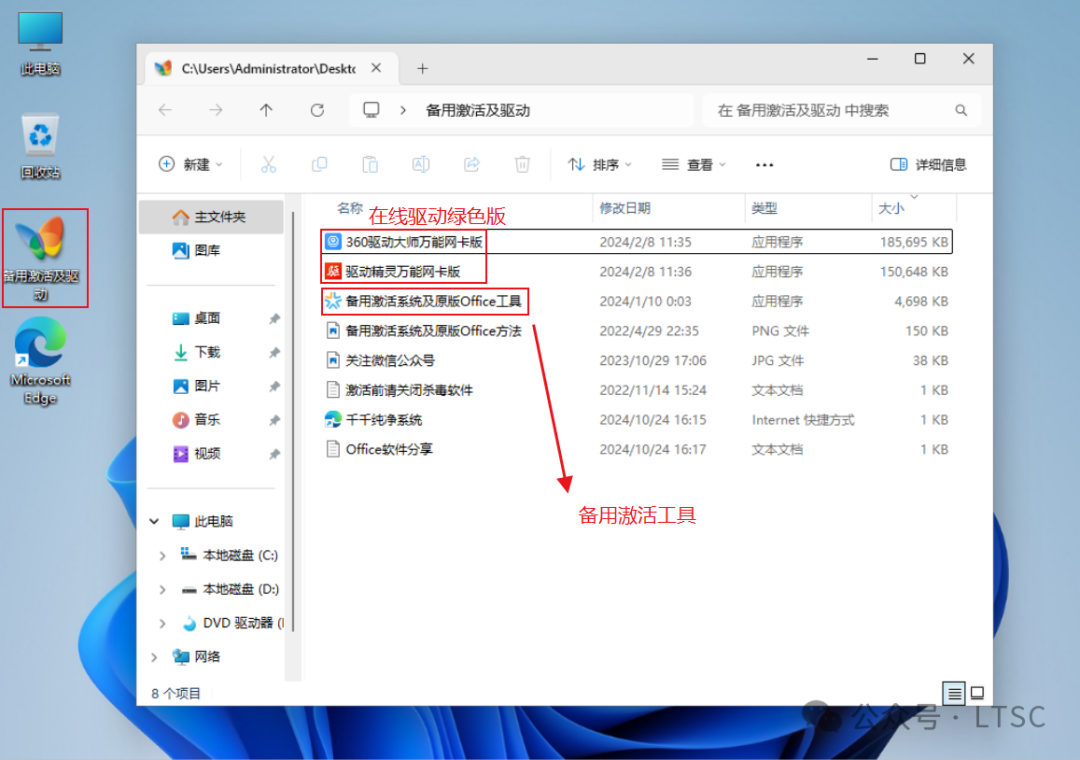Select file 驱动精灵万能网卡版
Screen dimensions: 1080x760
click(636, 271)
